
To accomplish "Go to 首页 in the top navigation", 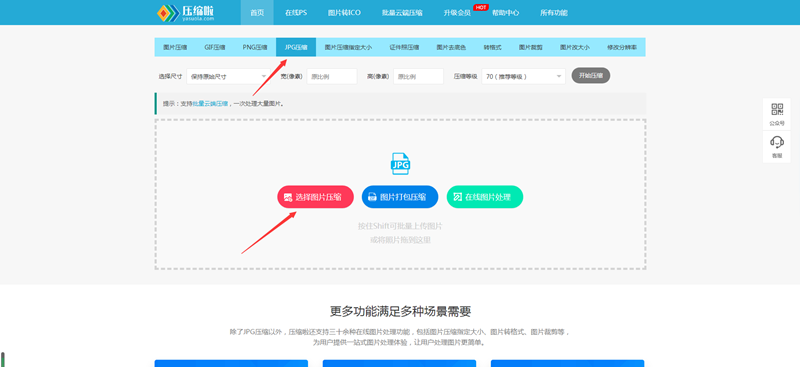I will pos(257,13).
